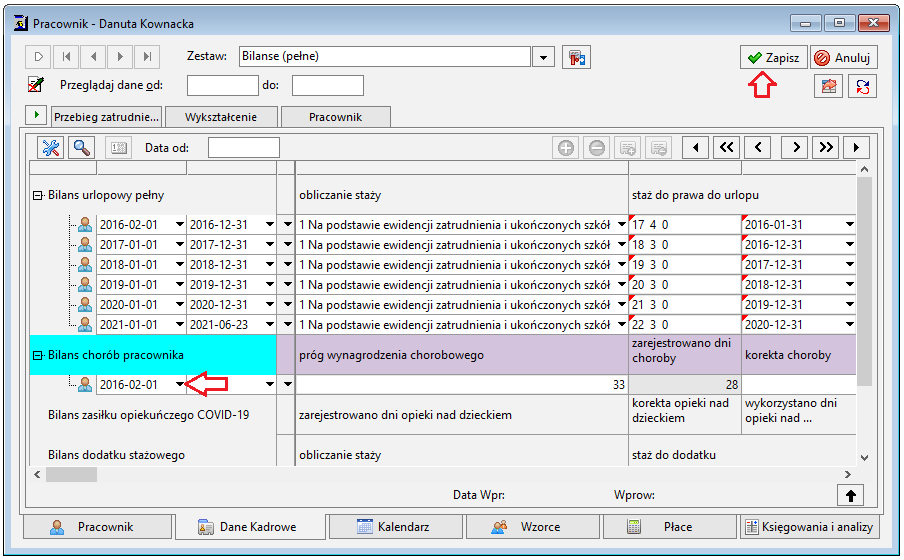Screen dimensions: 904x560
Task: Click the 'do' date input field
Action: 327,85
